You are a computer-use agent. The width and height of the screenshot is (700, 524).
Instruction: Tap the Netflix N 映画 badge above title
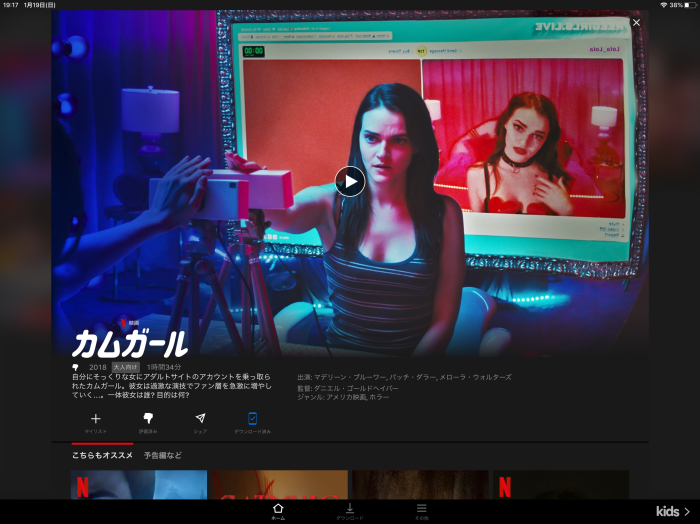click(x=129, y=323)
